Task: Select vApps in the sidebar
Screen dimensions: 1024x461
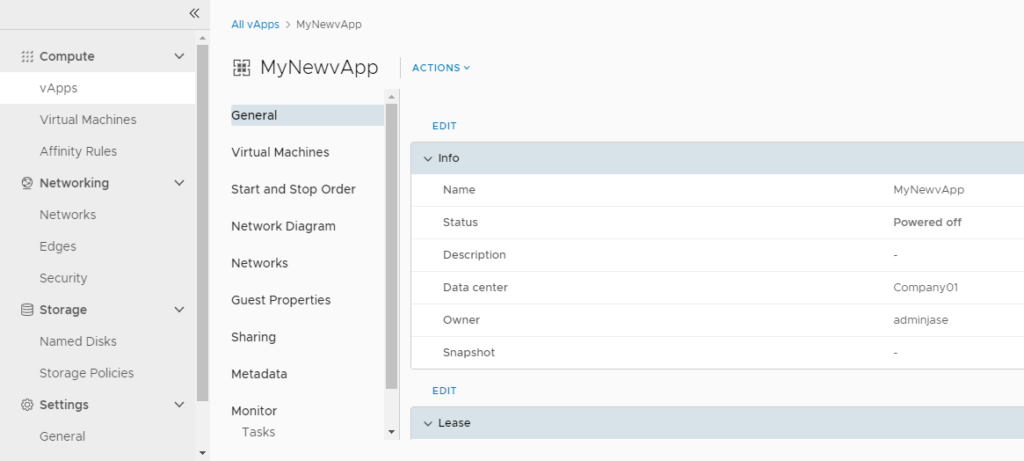Action: [97, 88]
